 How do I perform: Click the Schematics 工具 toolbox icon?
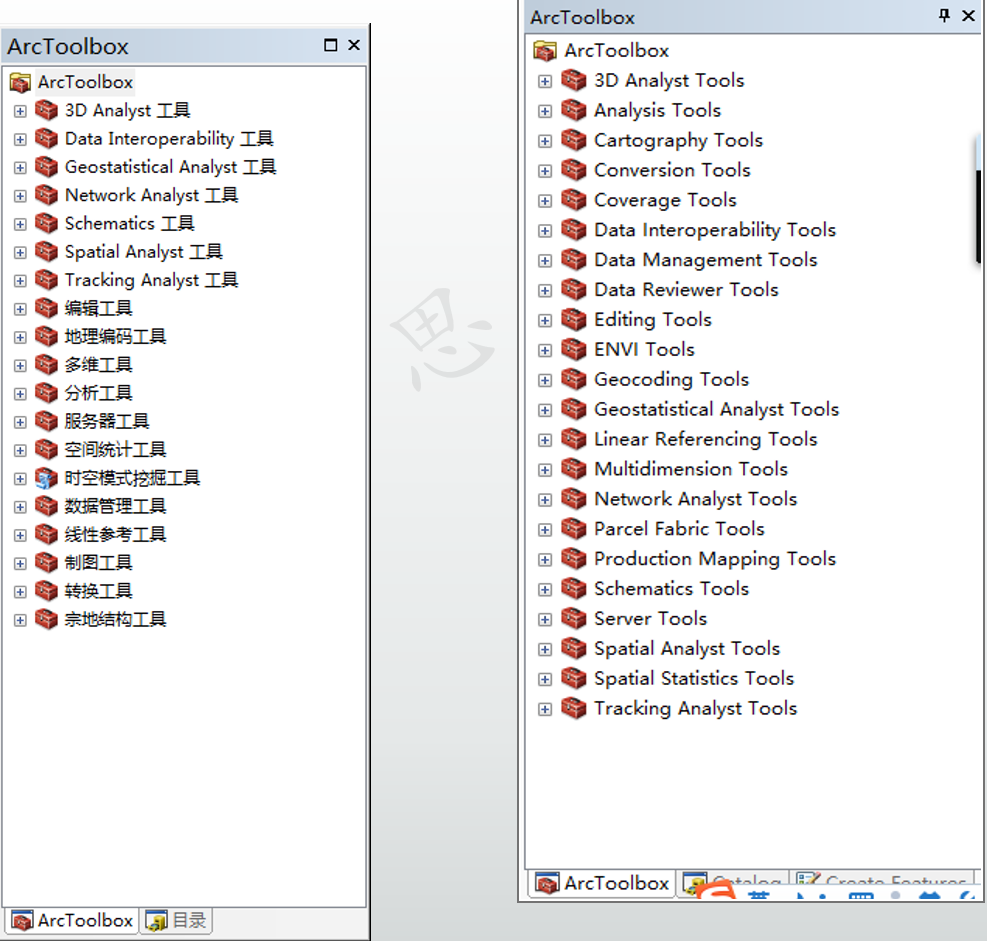pos(46,223)
